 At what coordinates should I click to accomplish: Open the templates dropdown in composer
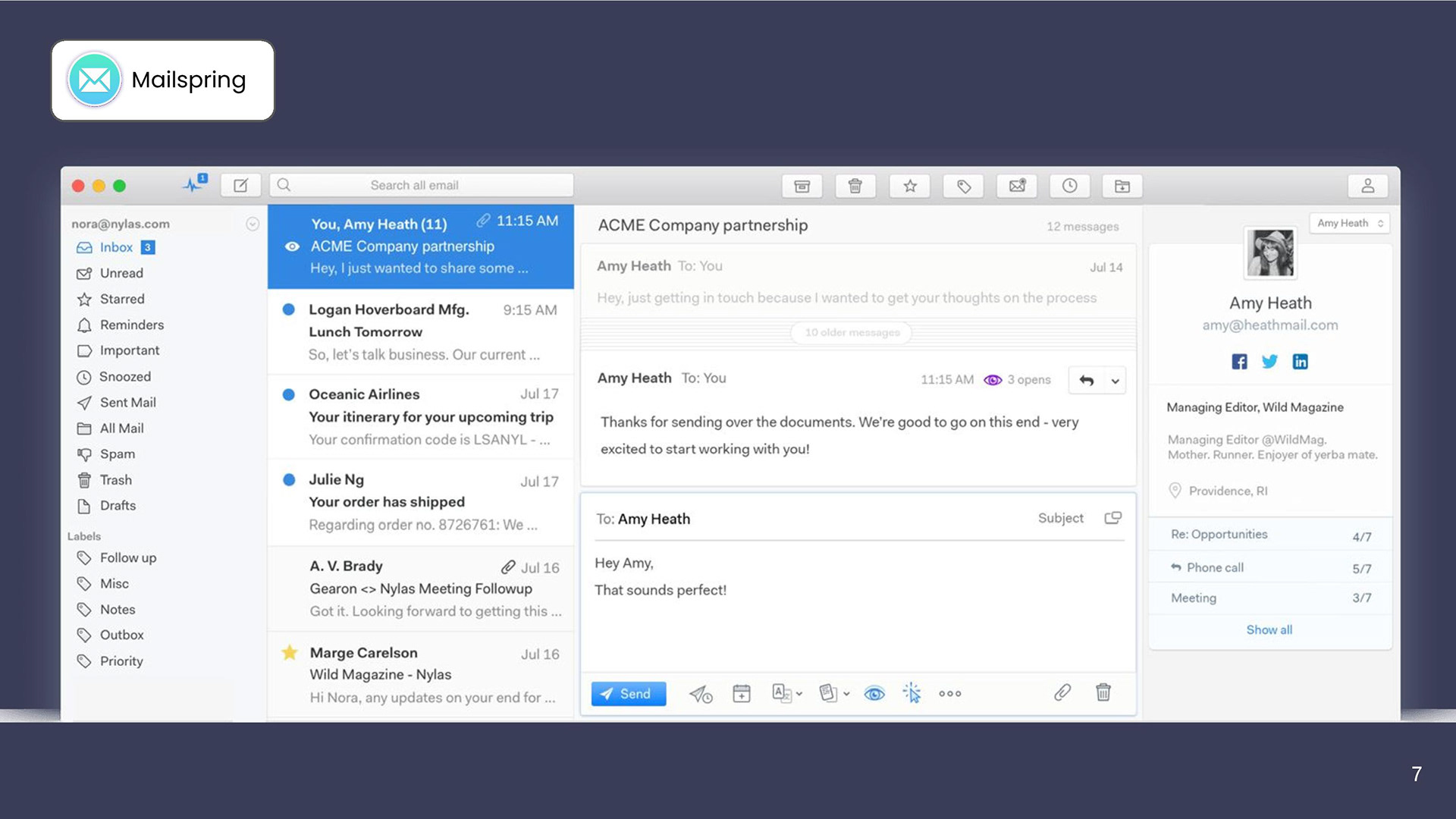pos(834,693)
